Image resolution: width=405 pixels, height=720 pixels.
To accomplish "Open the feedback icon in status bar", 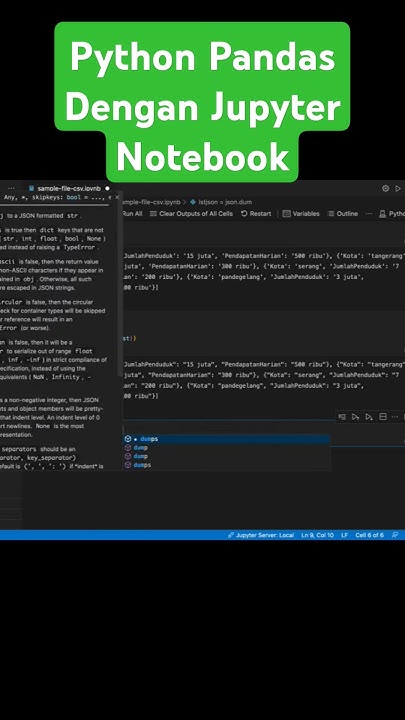I will [394, 535].
